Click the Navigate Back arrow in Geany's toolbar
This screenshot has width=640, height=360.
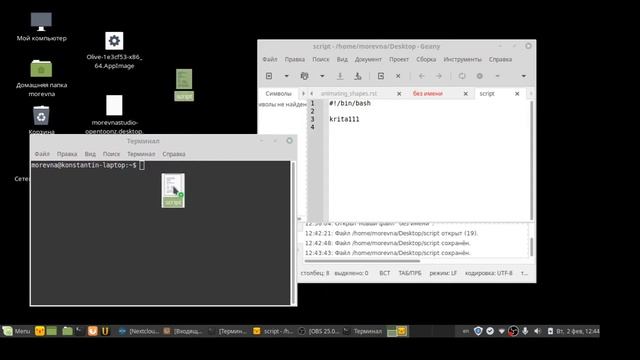pyautogui.click(x=422, y=76)
